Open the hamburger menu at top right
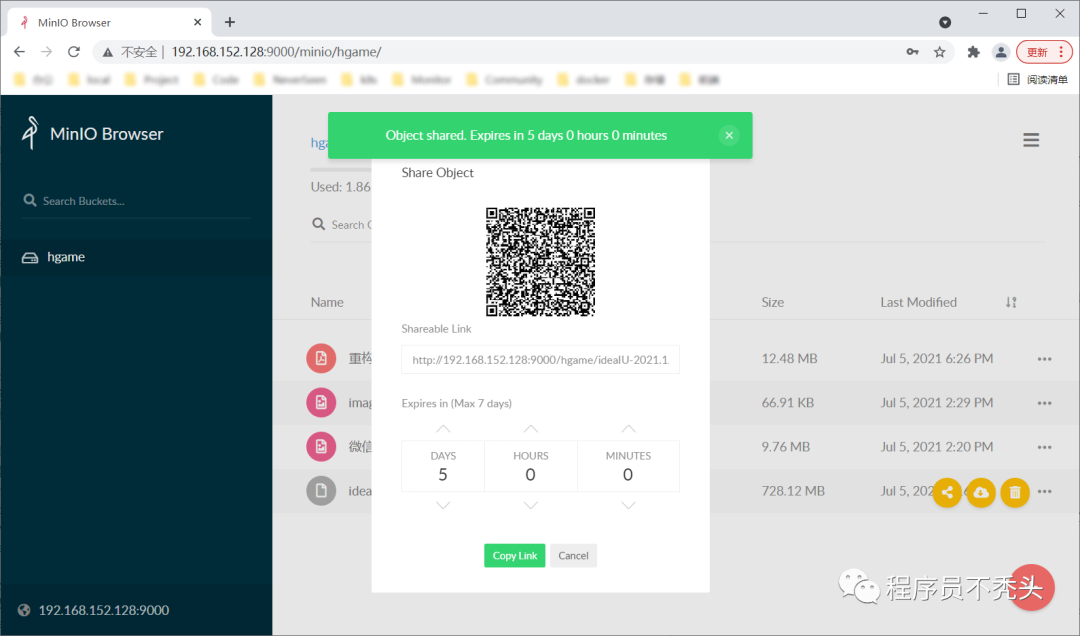 pos(1030,141)
